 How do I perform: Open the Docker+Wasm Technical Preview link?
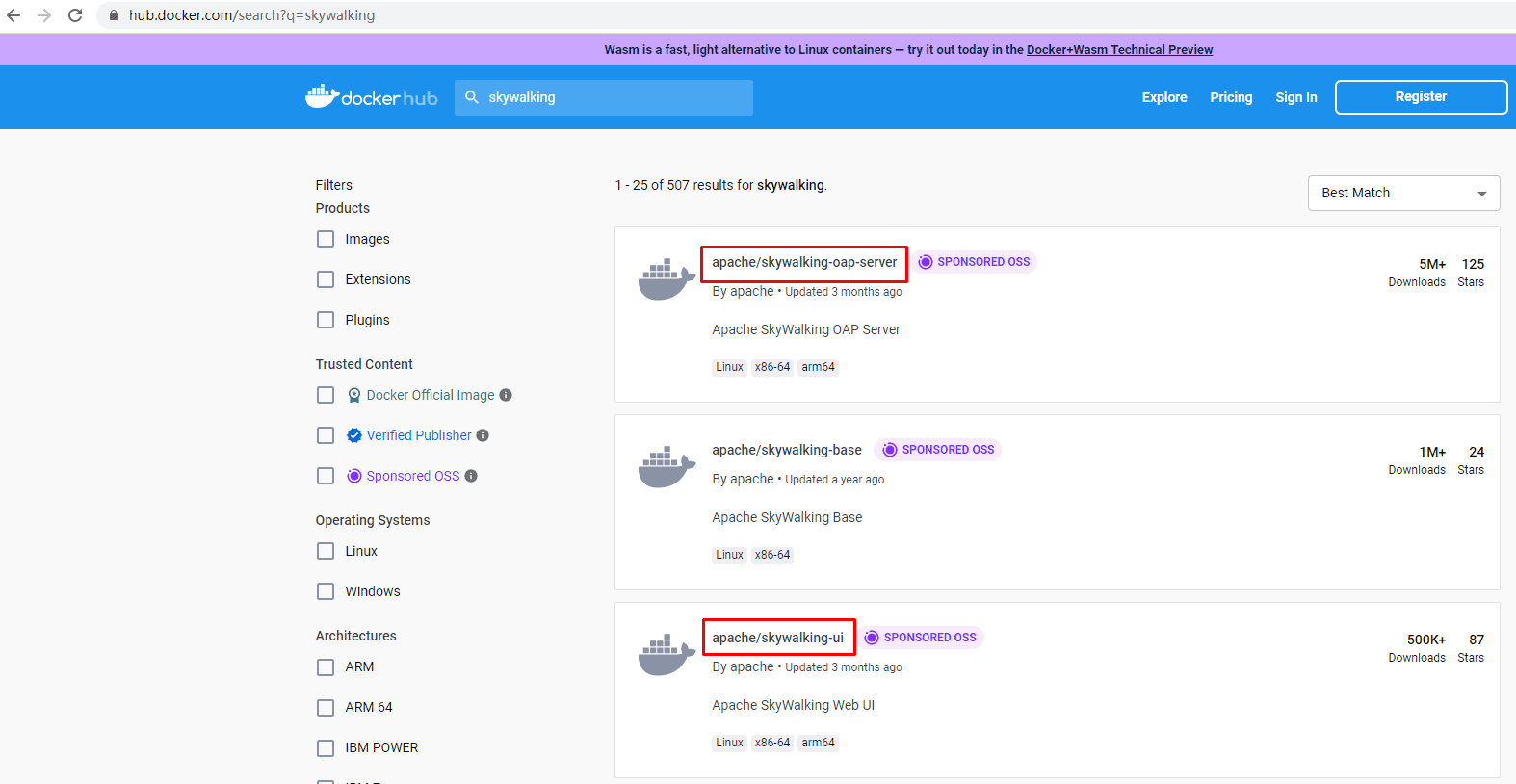(1119, 50)
